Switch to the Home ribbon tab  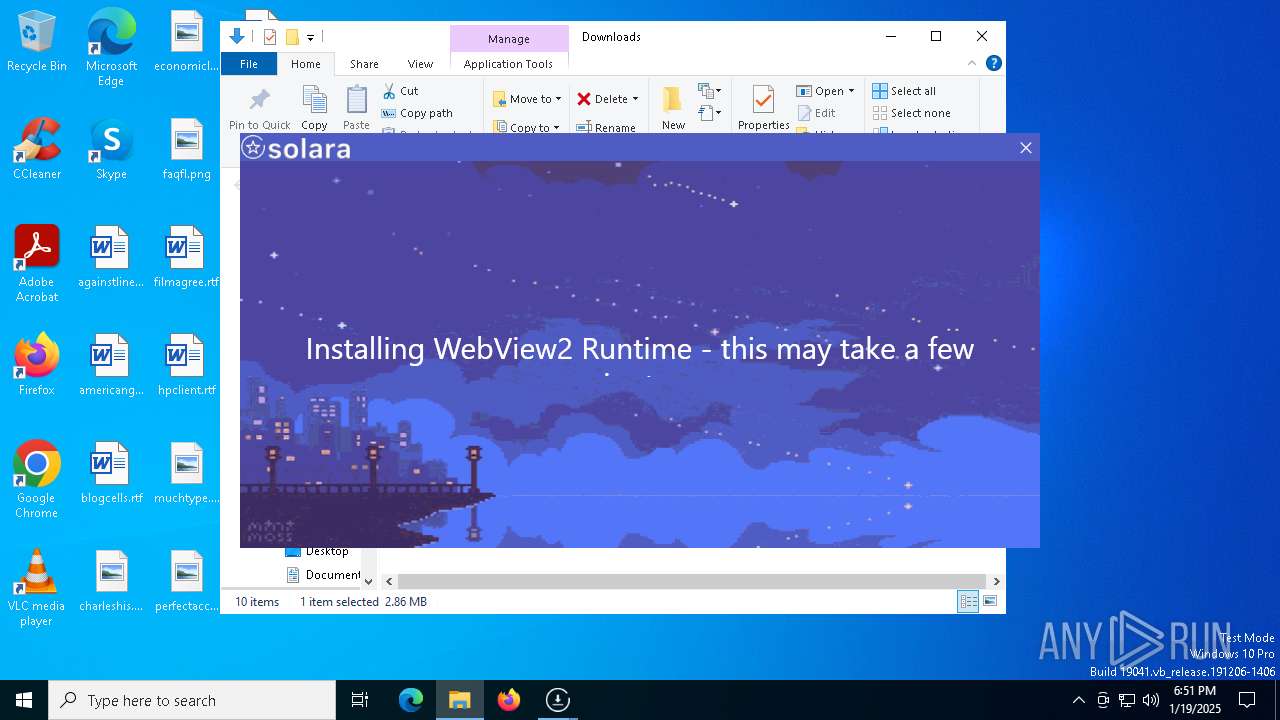306,64
